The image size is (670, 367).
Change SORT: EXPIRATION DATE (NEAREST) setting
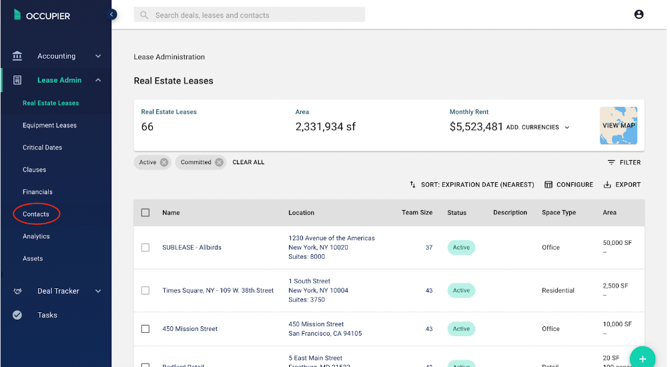477,185
